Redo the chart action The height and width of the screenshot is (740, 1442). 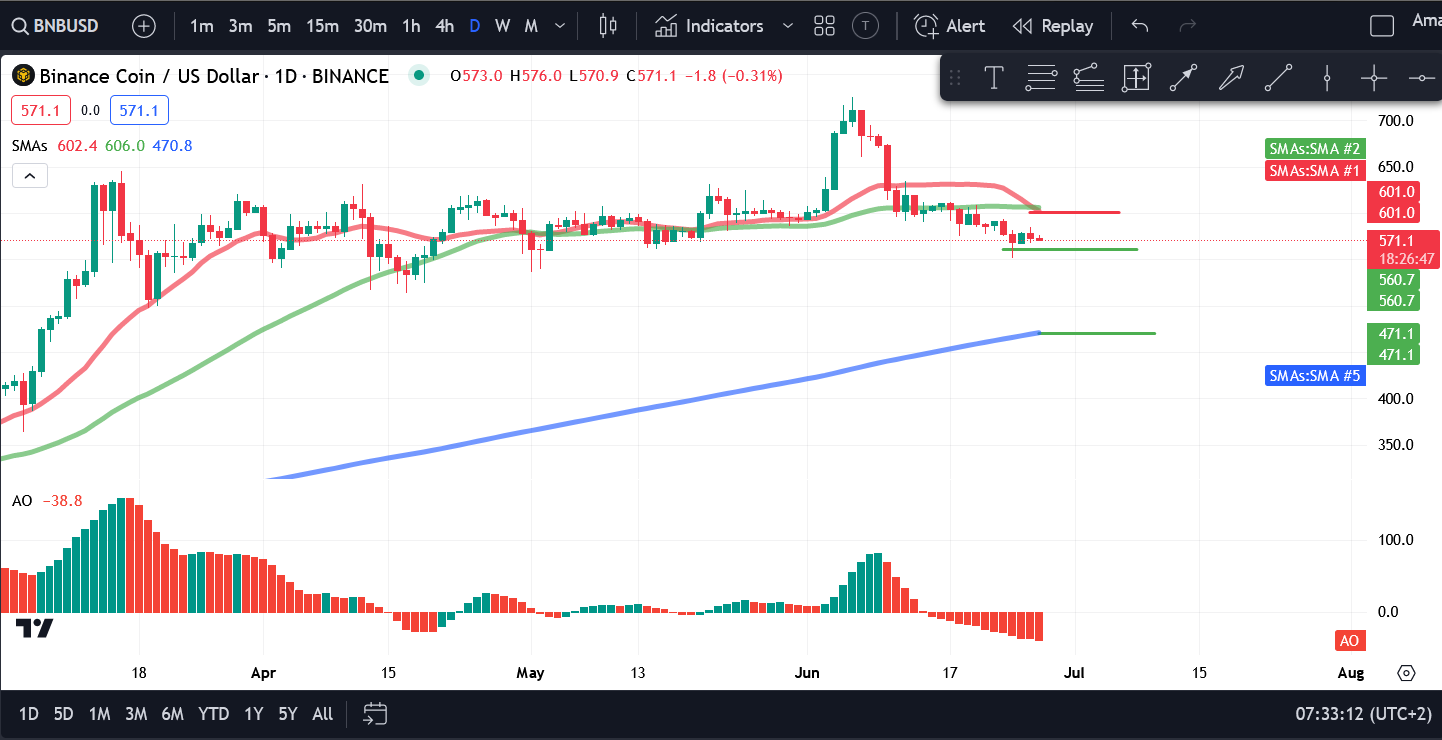point(1188,26)
